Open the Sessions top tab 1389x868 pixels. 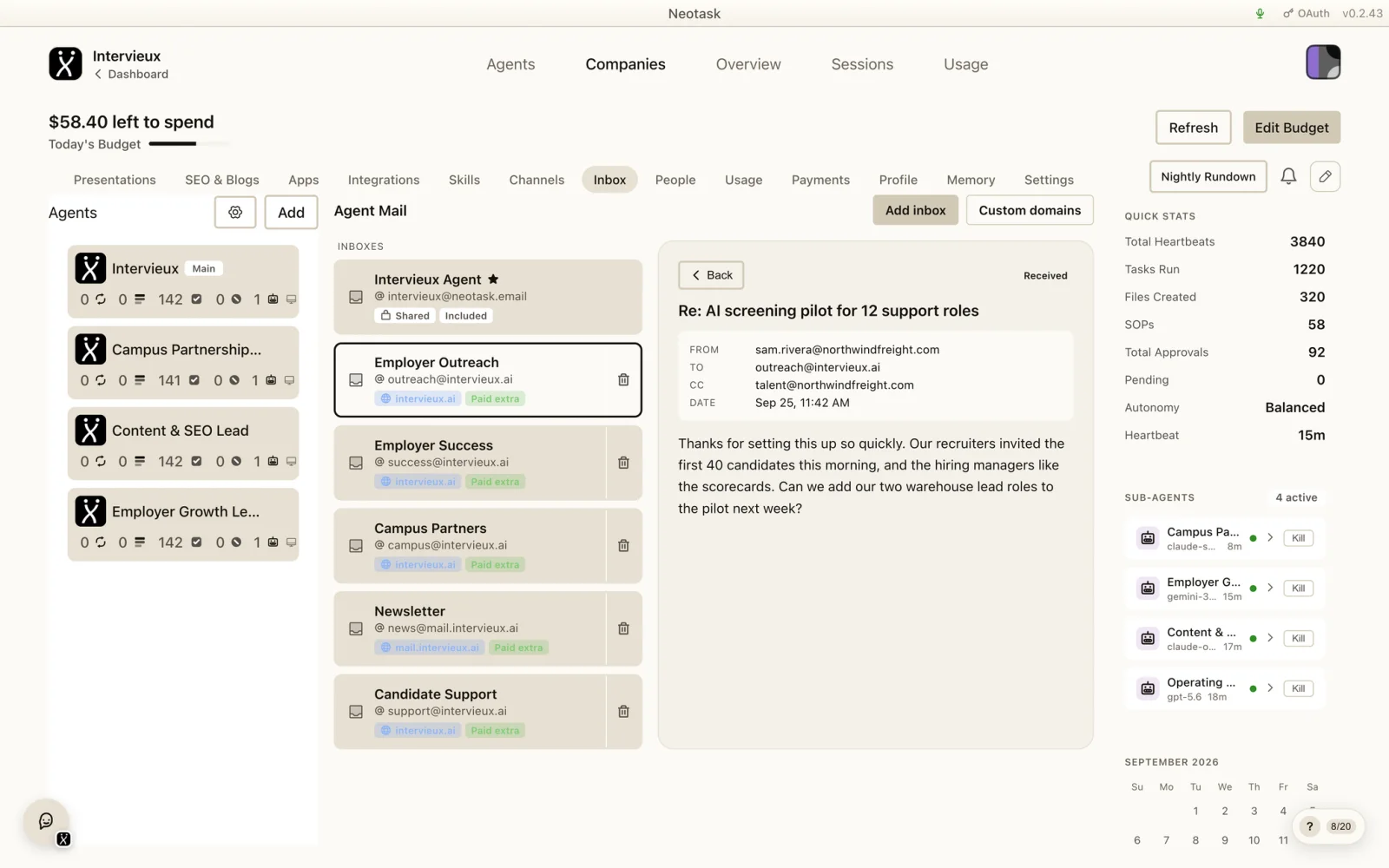862,64
